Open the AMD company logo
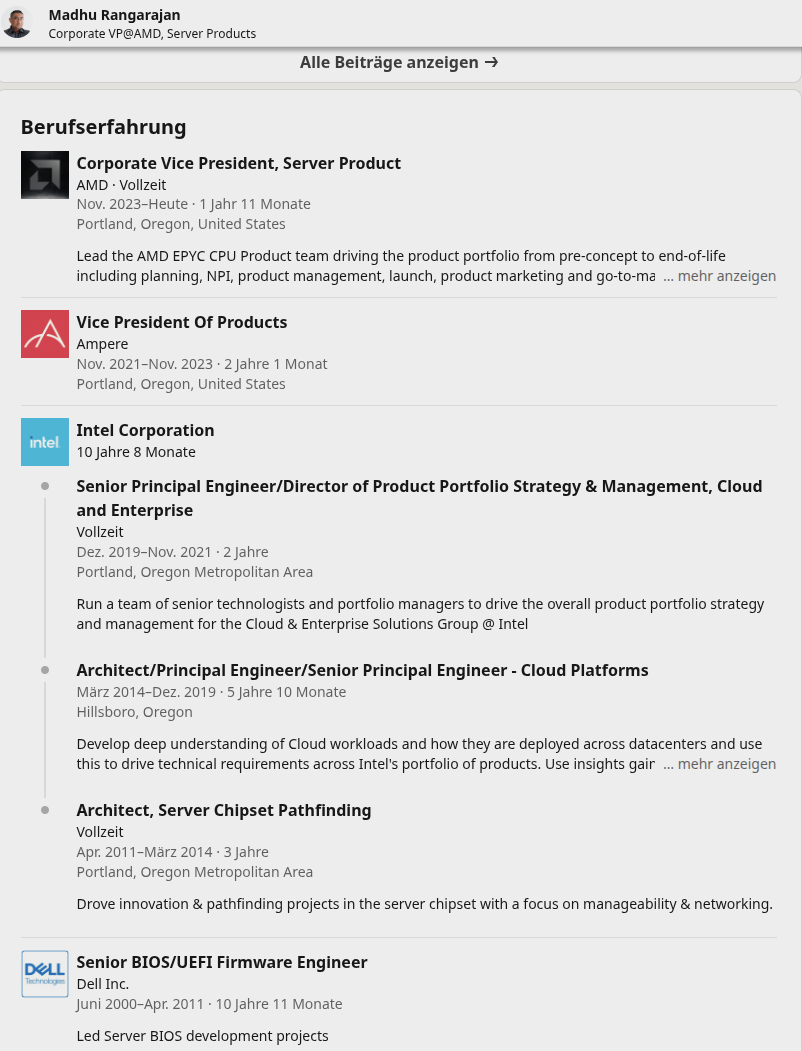Screen dimensions: 802x1051 pyautogui.click(x=45, y=175)
